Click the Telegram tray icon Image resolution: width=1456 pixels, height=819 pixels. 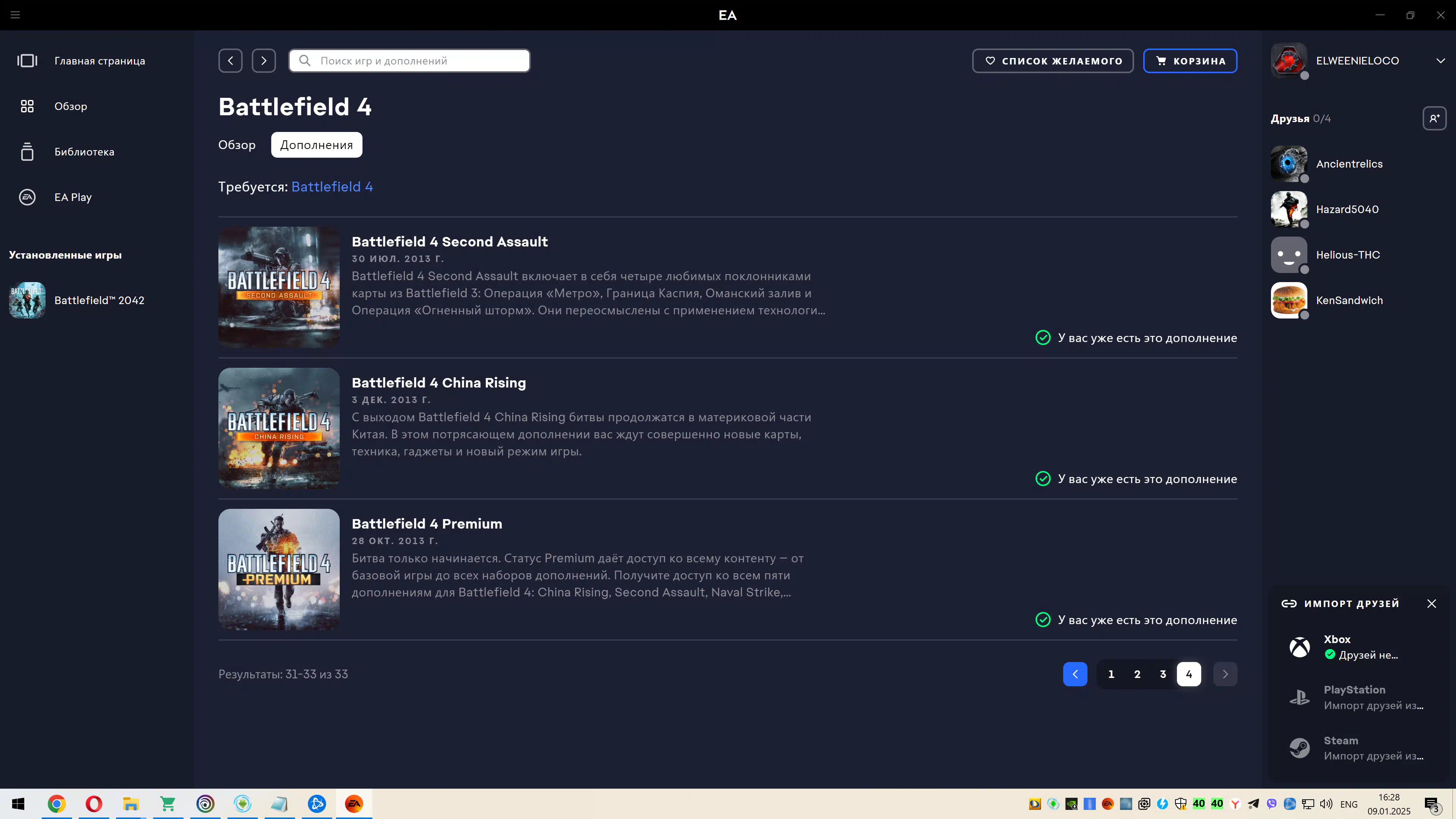coord(1254,804)
